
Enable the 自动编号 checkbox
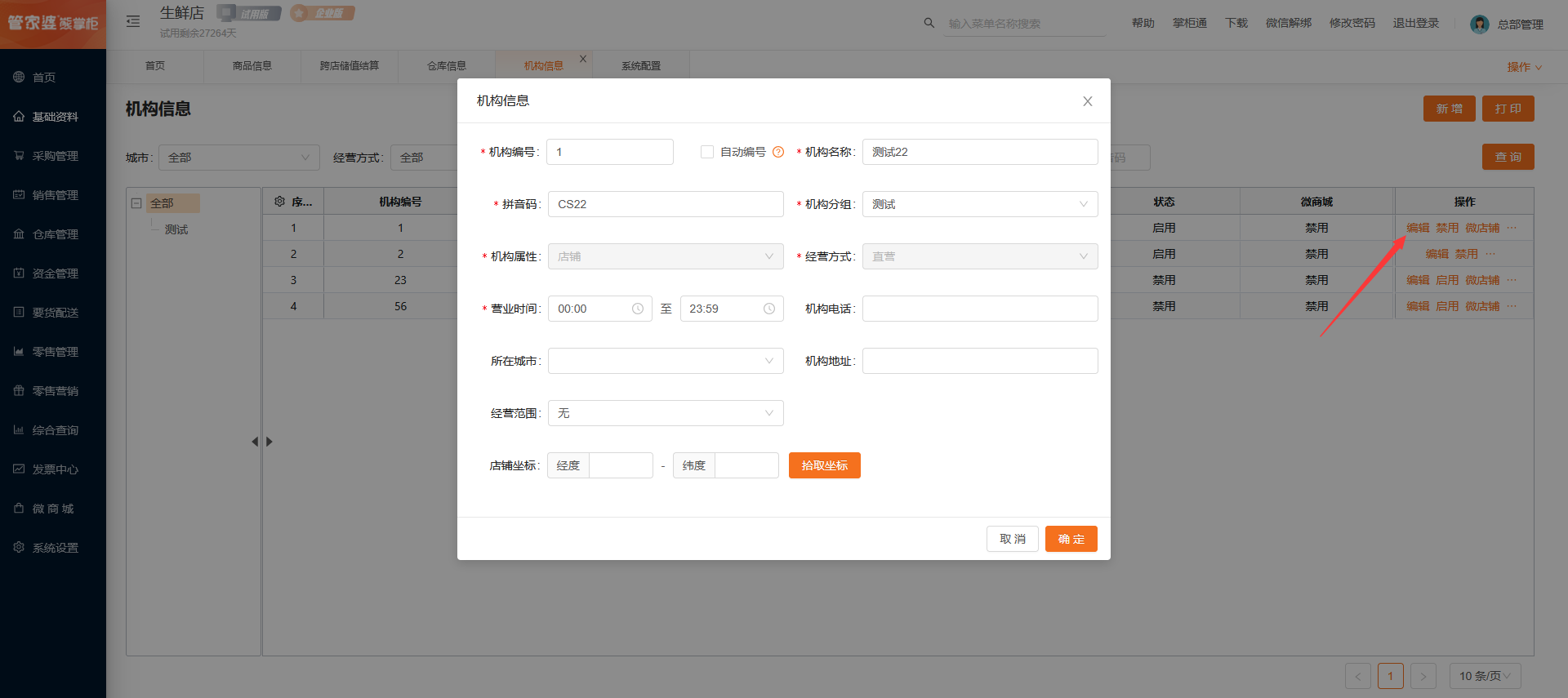[707, 152]
